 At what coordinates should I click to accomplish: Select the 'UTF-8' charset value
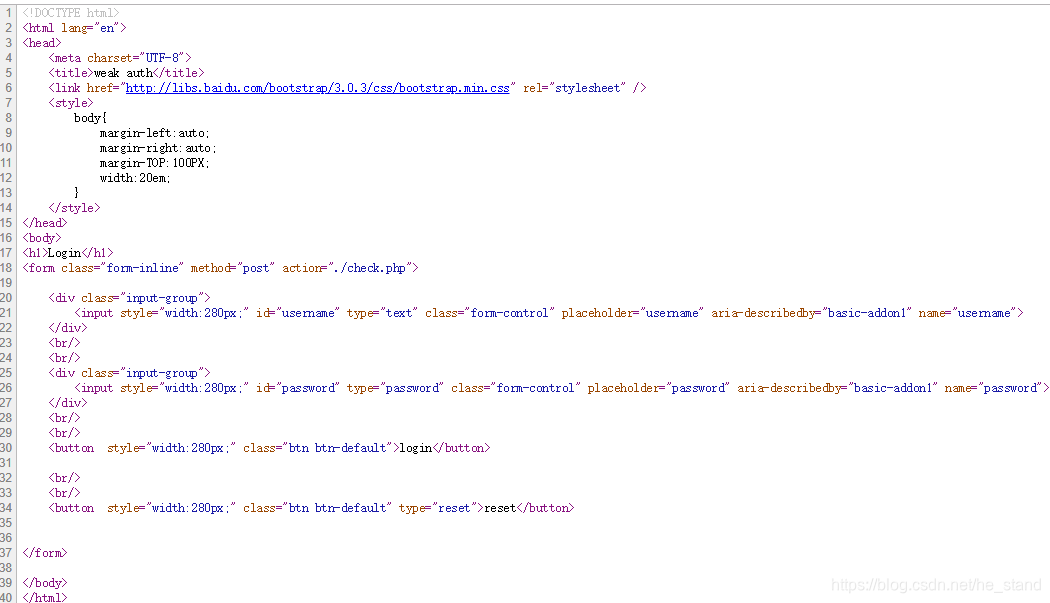coord(162,58)
